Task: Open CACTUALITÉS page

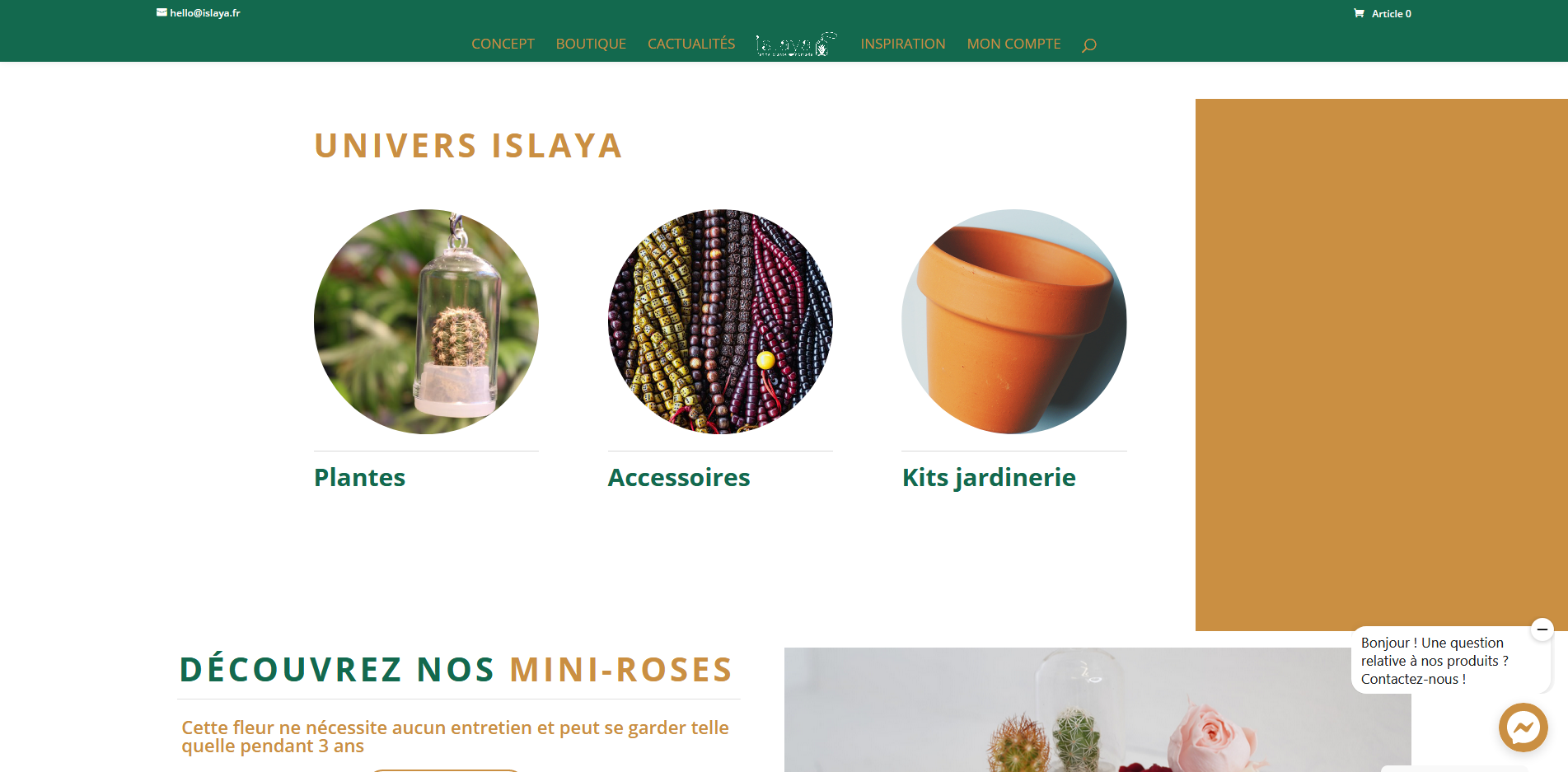Action: click(x=691, y=44)
